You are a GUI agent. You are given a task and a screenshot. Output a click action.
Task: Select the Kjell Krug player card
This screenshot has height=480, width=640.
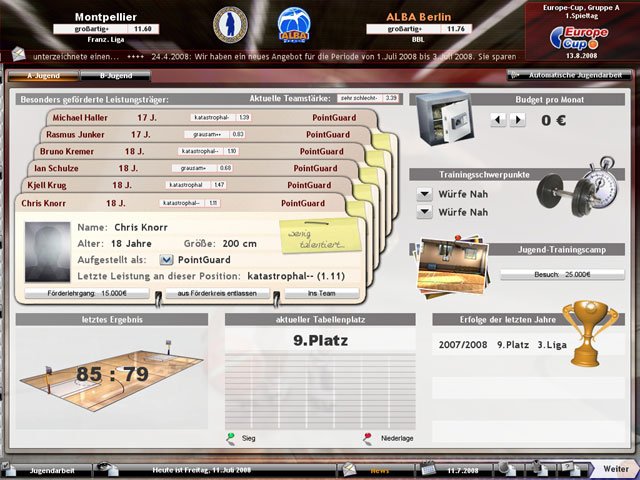[187, 185]
